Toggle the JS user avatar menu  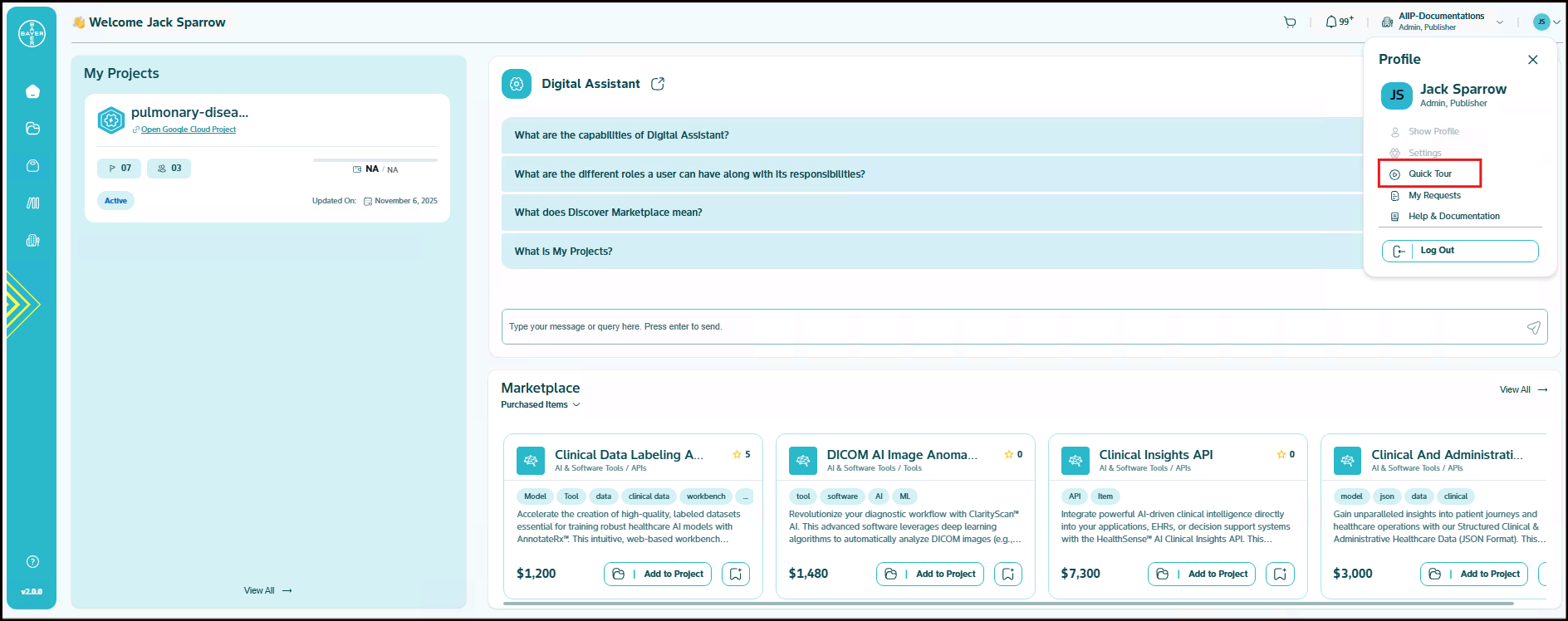[x=1546, y=22]
